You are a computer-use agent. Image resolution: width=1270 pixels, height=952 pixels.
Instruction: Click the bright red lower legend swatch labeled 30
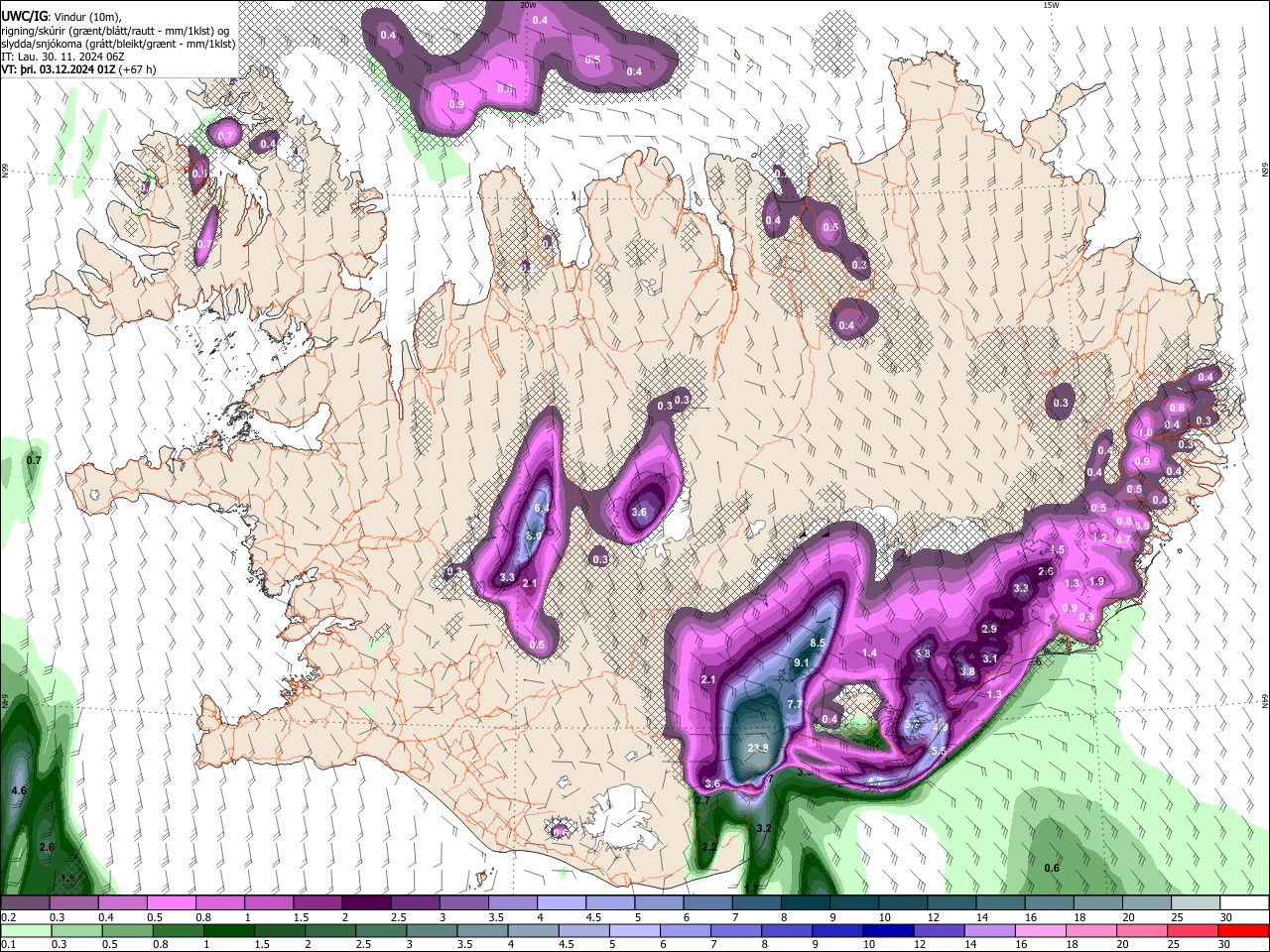coord(1245,930)
